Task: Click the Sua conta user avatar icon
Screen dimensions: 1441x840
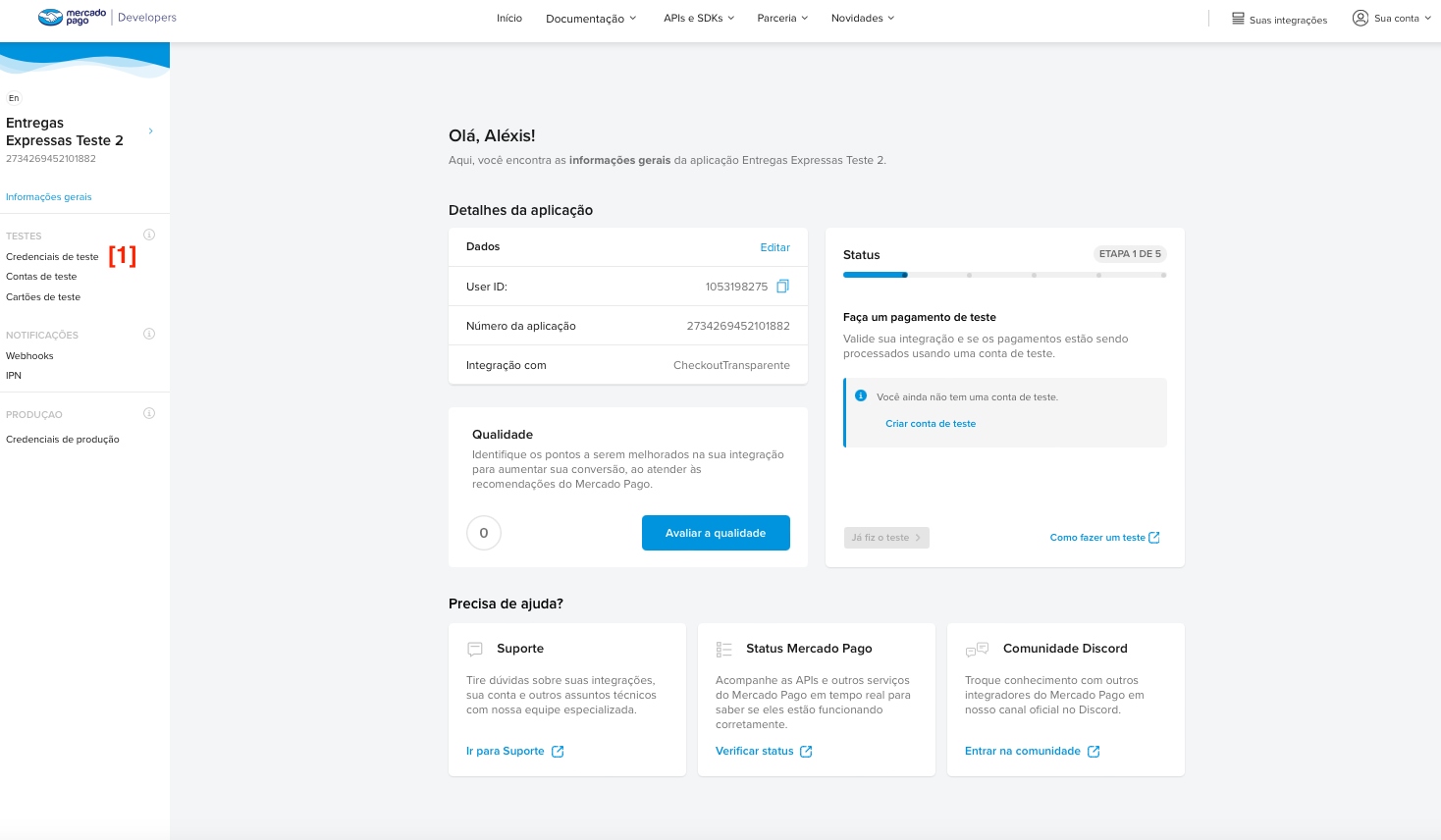Action: [1360, 18]
